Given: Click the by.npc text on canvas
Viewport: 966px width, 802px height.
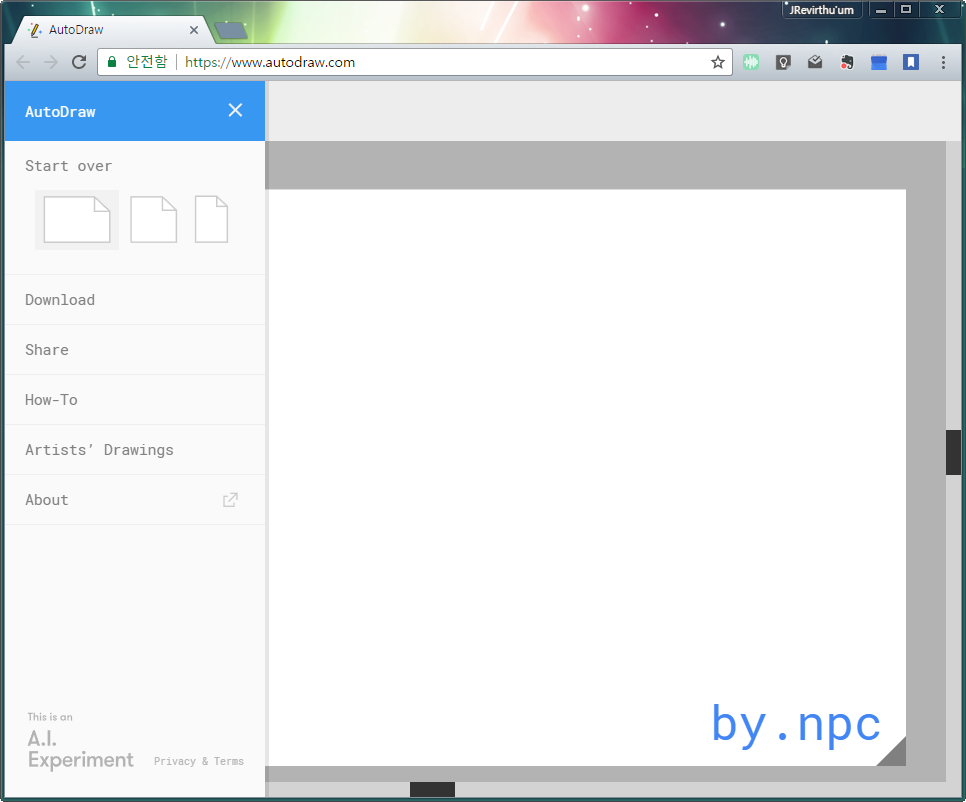Looking at the screenshot, I should pos(796,726).
